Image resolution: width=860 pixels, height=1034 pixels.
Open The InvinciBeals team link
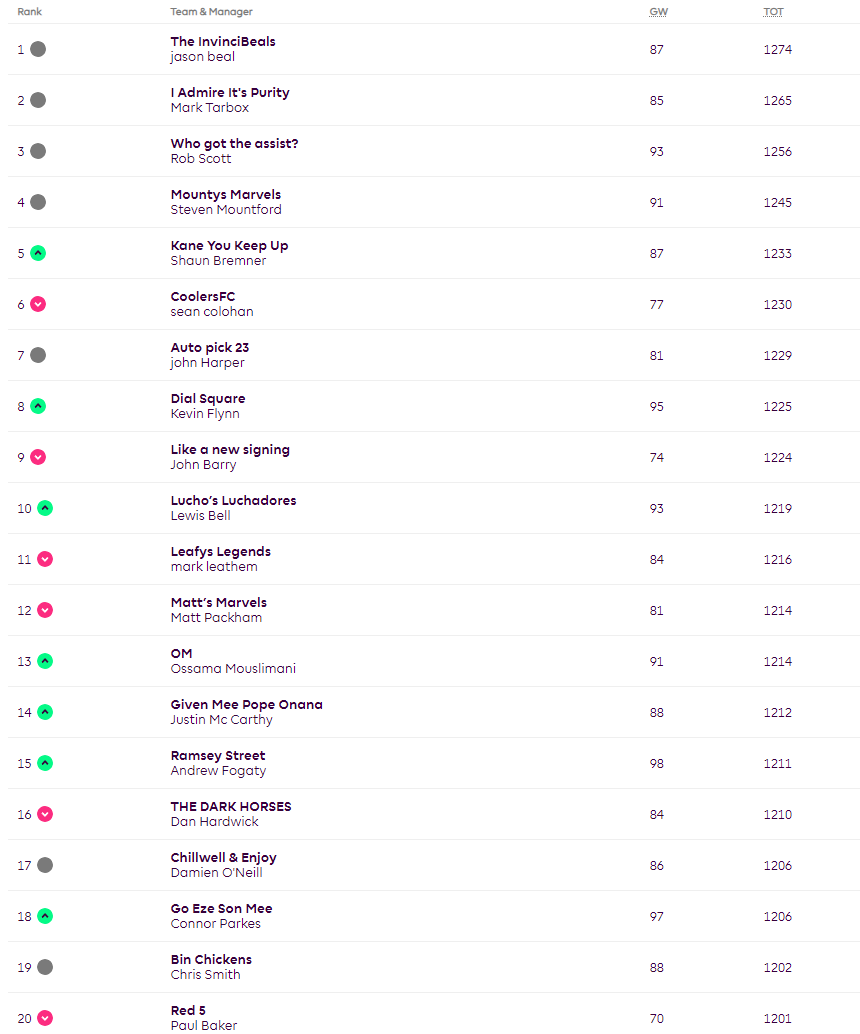coord(223,42)
